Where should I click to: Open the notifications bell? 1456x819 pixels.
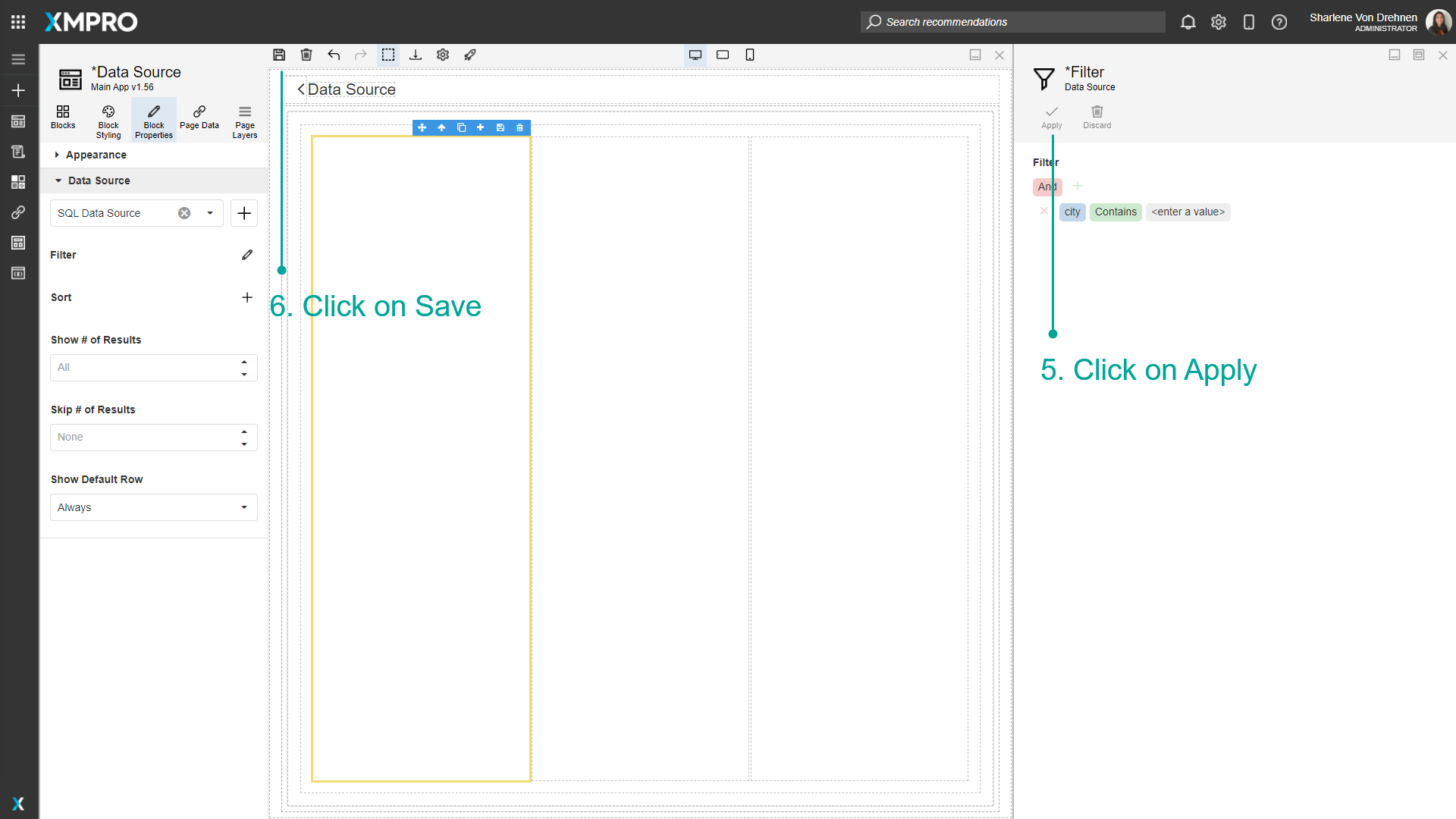[1188, 22]
